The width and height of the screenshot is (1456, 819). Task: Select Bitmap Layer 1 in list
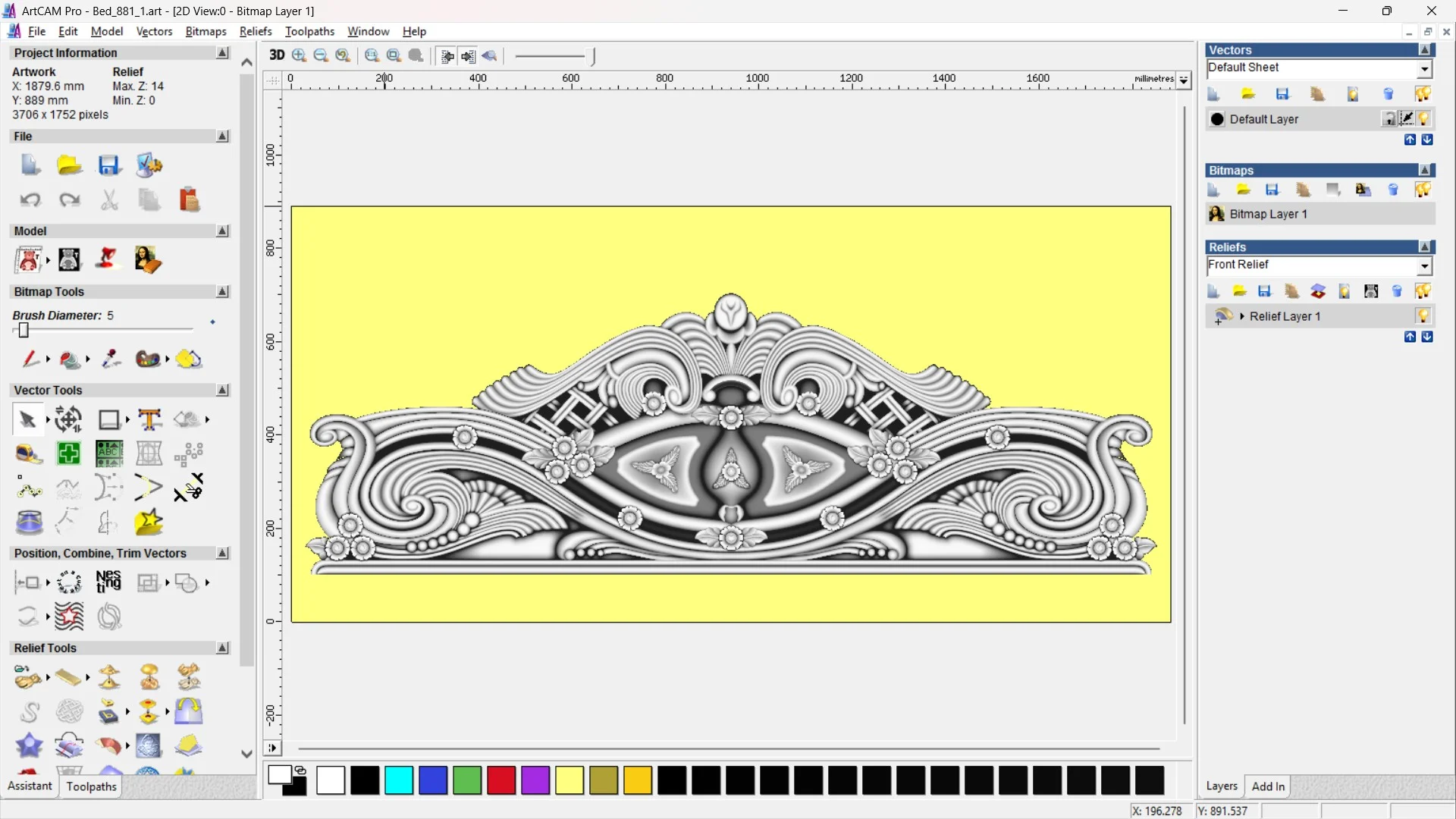click(1268, 215)
